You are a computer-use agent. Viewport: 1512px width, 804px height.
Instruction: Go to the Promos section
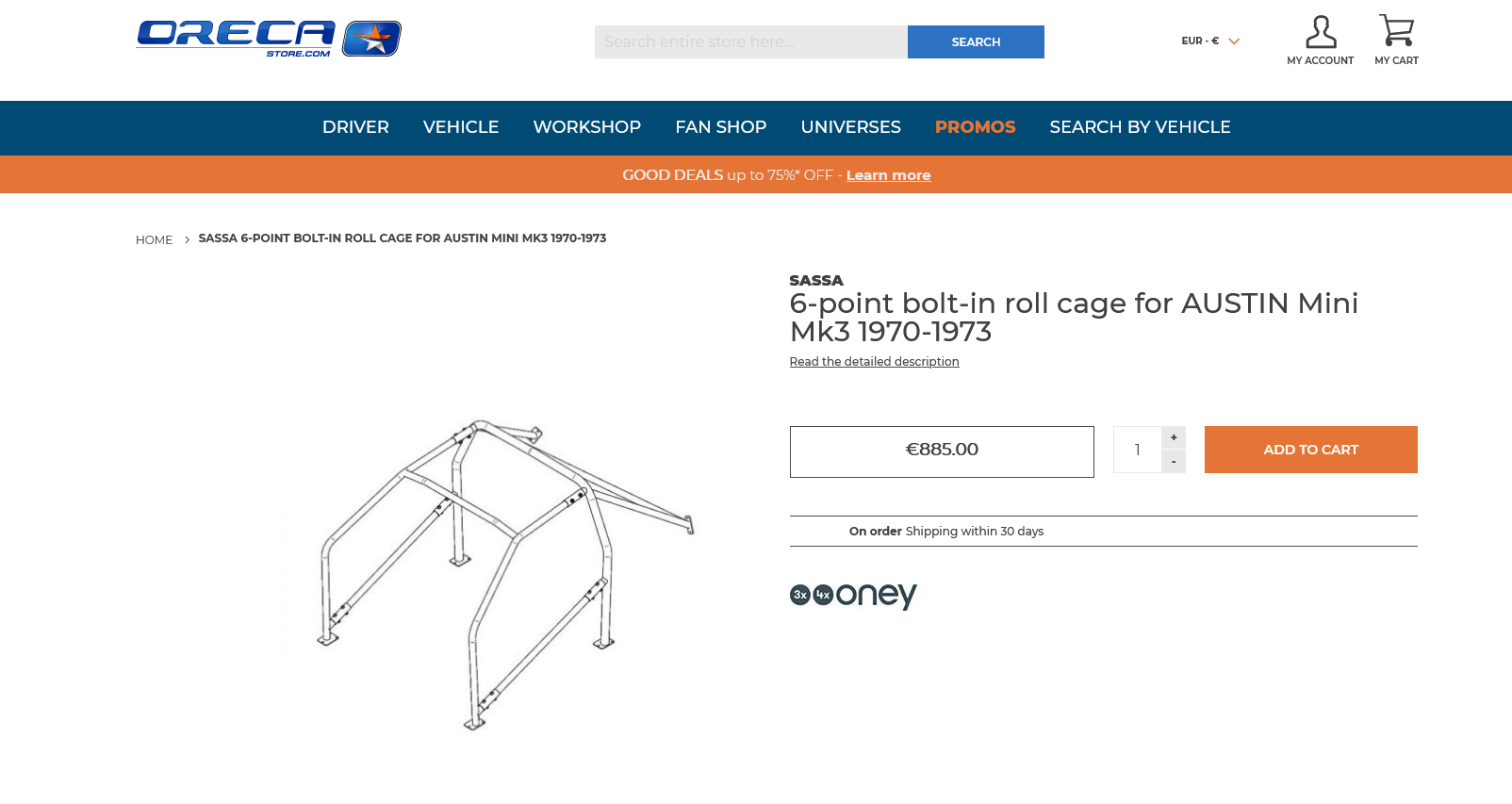click(x=976, y=127)
